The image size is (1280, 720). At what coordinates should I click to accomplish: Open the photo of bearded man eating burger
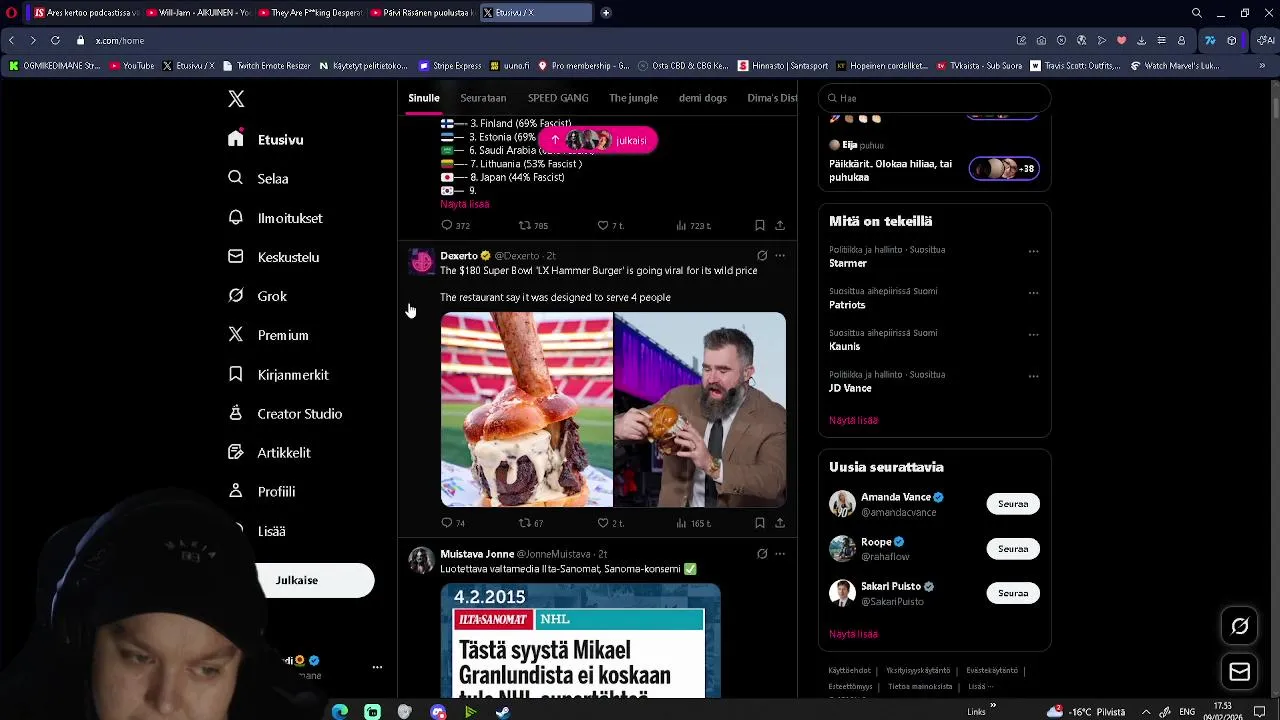pyautogui.click(x=700, y=410)
